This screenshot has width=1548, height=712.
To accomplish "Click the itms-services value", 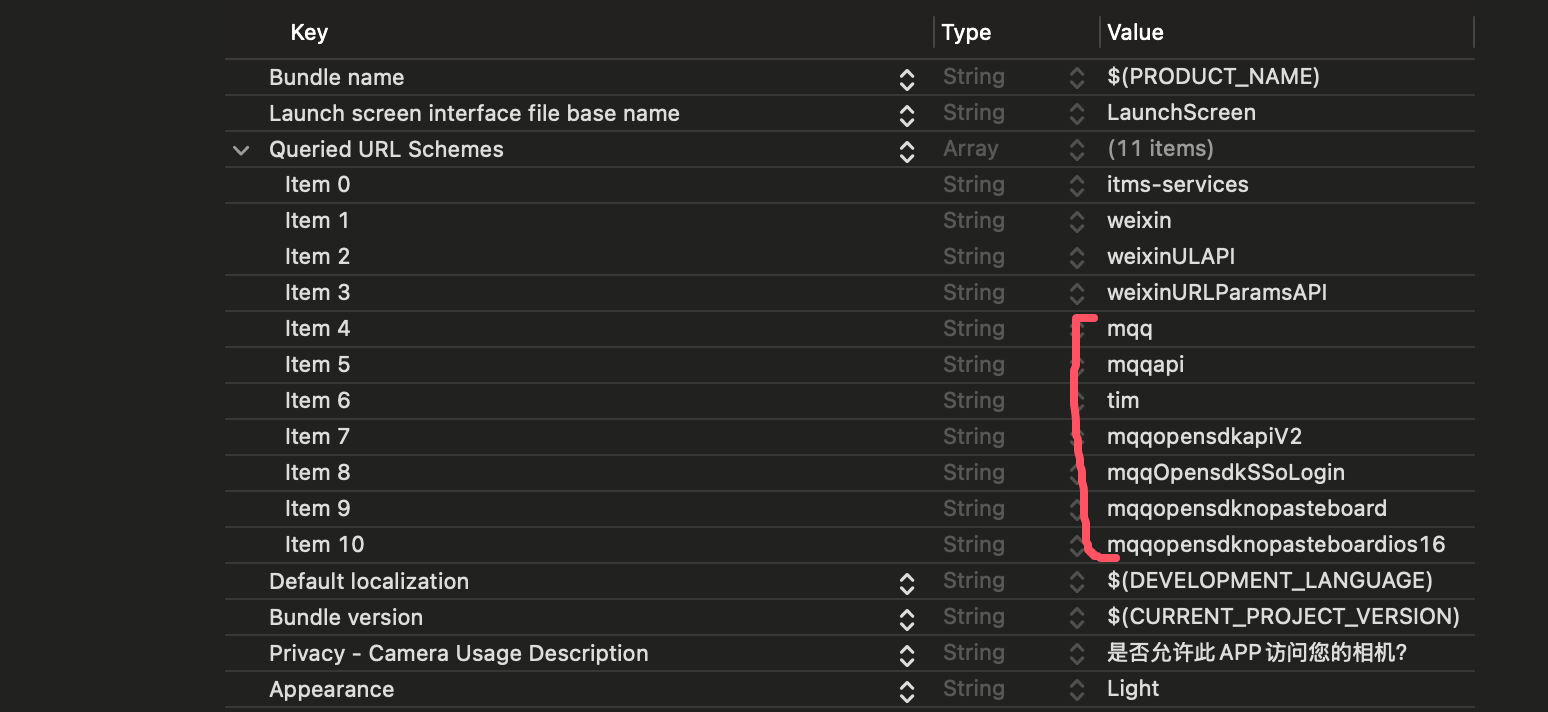I will (x=1178, y=185).
